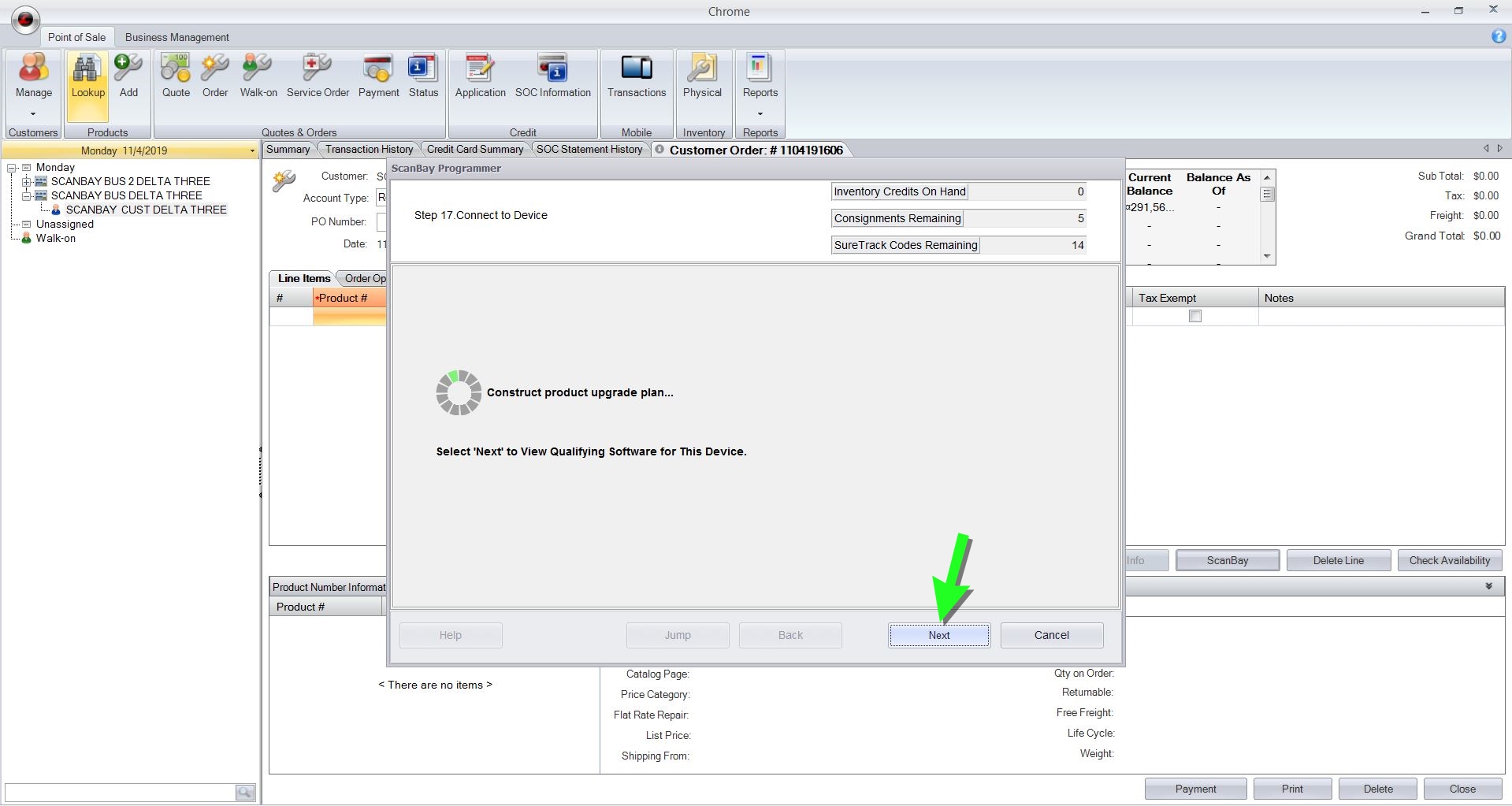This screenshot has height=806, width=1512.
Task: Open the help question mark icon
Action: (1498, 37)
